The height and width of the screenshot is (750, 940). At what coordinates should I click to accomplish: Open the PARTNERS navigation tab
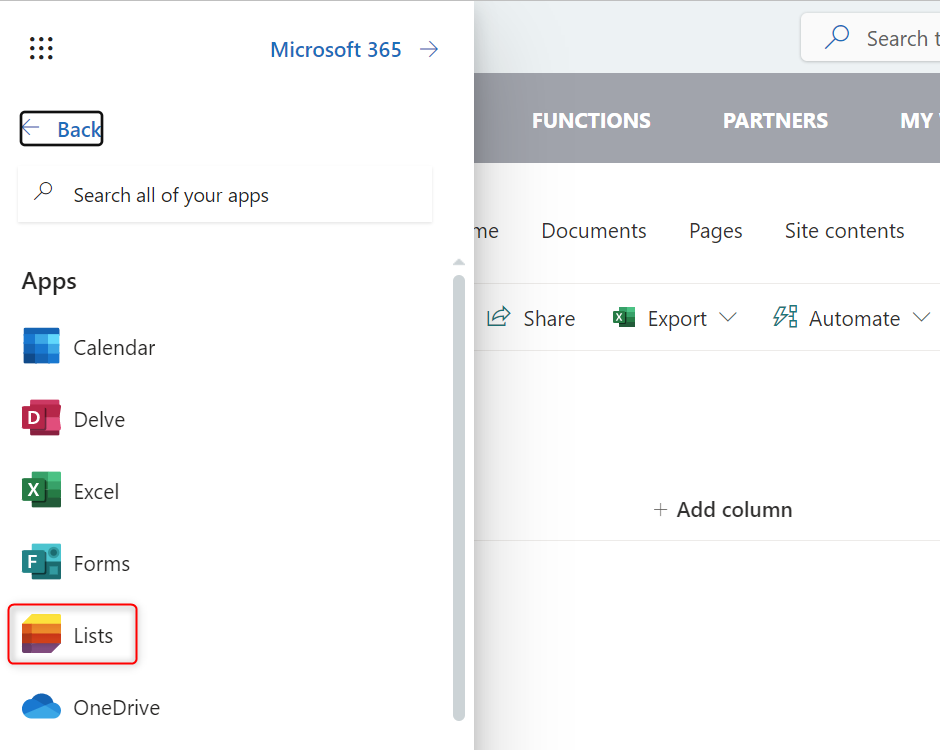(x=775, y=121)
